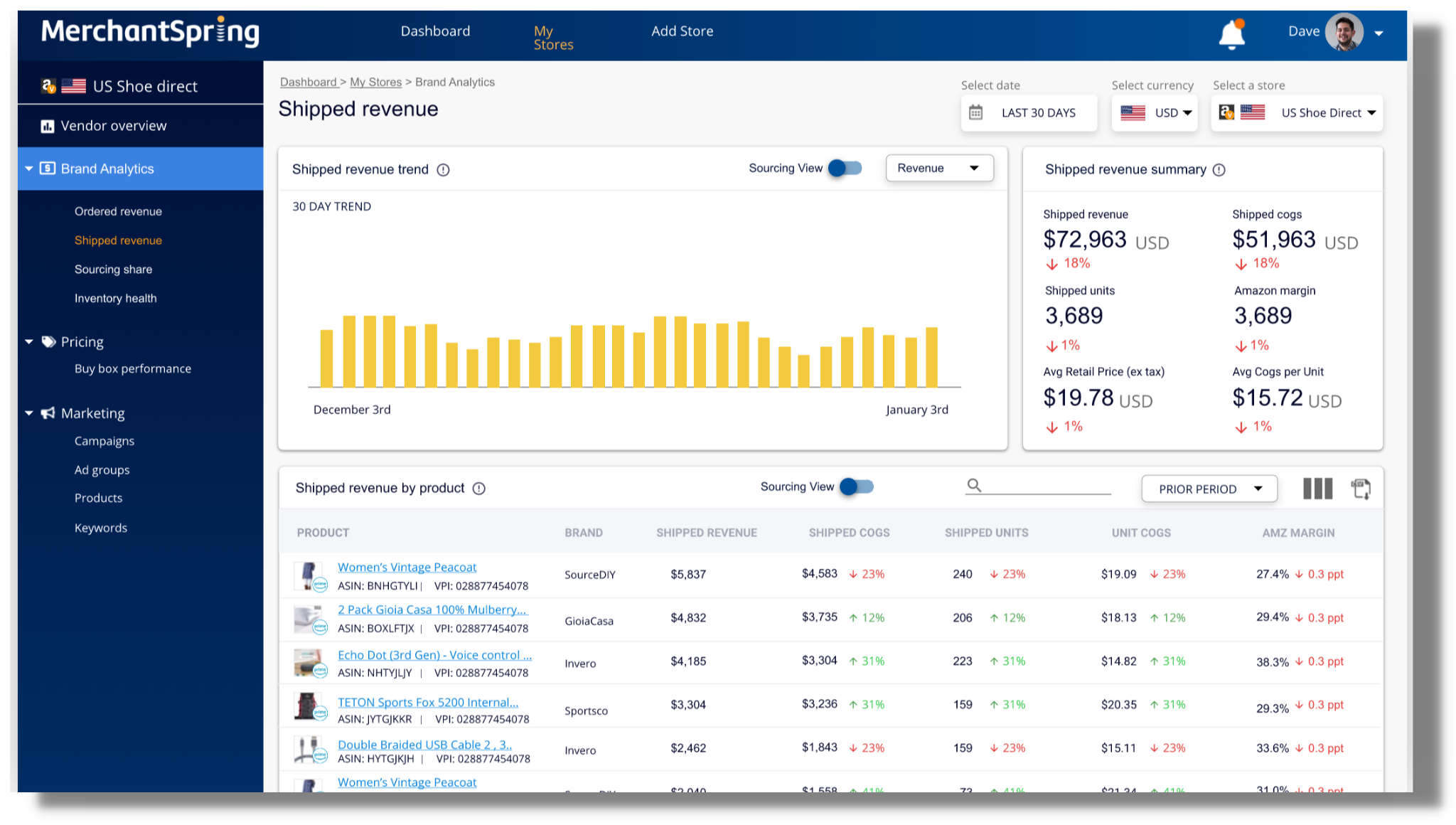Viewport: 1456px width, 825px height.
Task: Toggle Sourcing View in revenue trend
Action: pyautogui.click(x=845, y=168)
